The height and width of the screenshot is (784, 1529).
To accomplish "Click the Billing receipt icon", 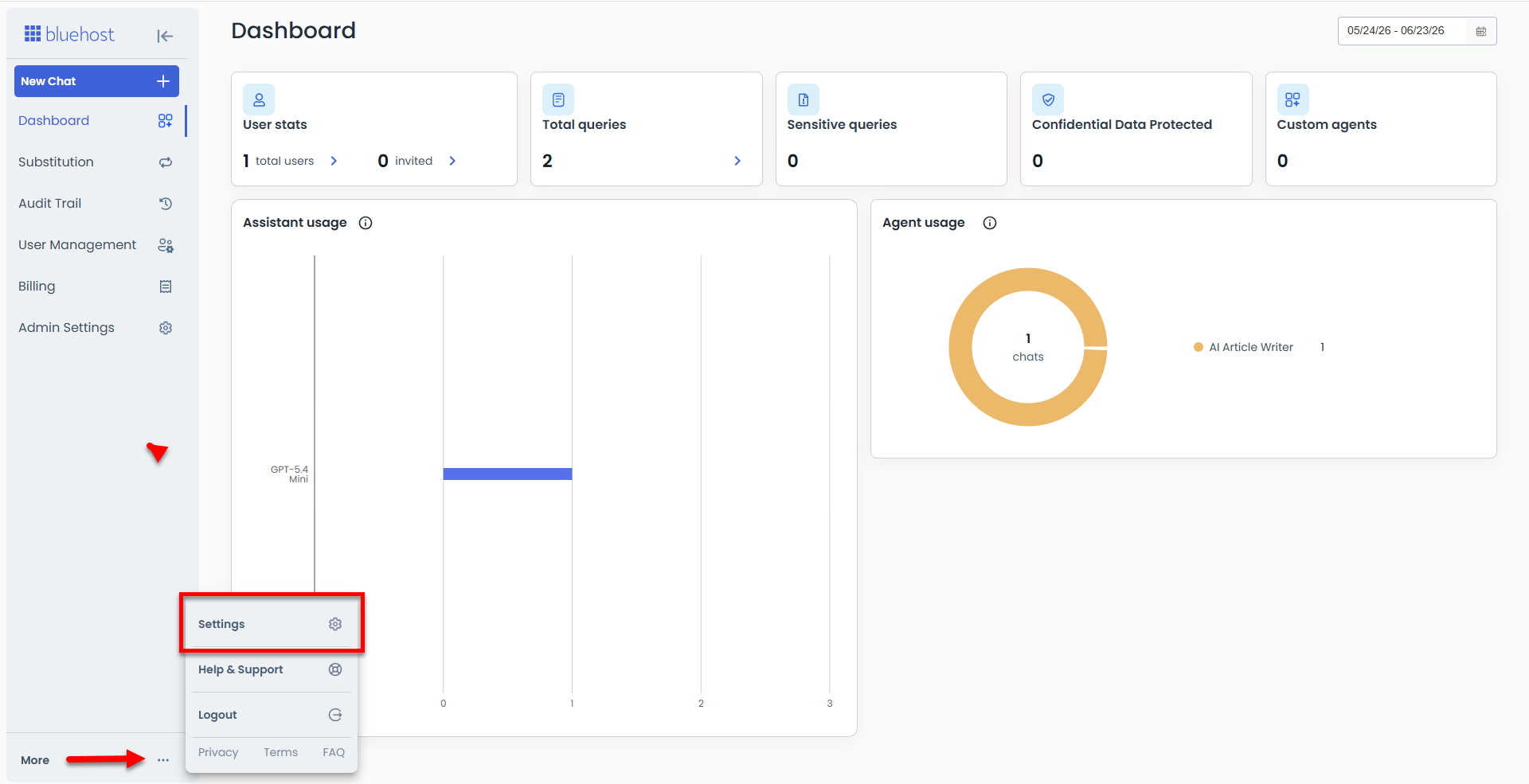I will (x=165, y=287).
